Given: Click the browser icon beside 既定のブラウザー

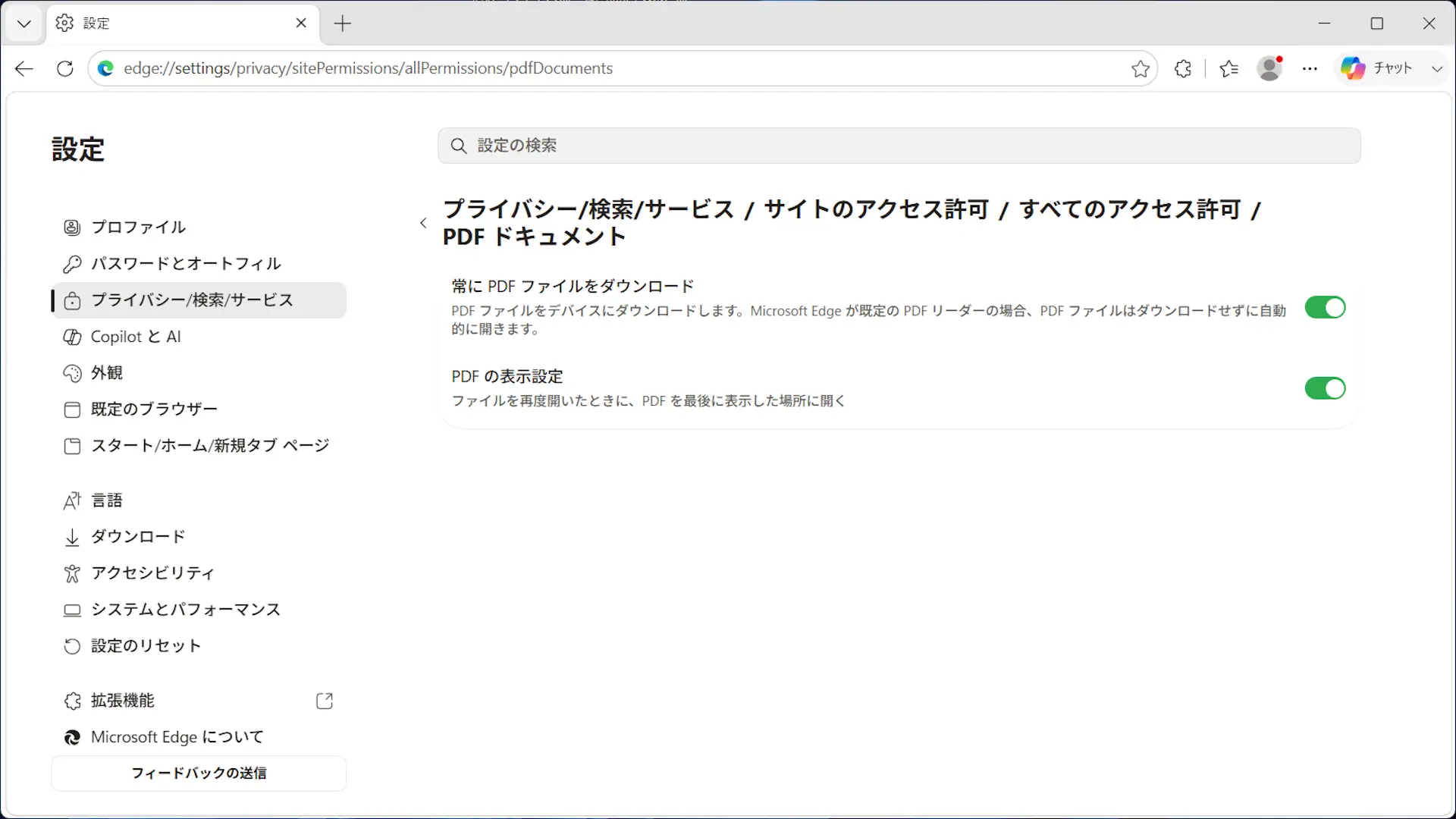Looking at the screenshot, I should coord(72,409).
